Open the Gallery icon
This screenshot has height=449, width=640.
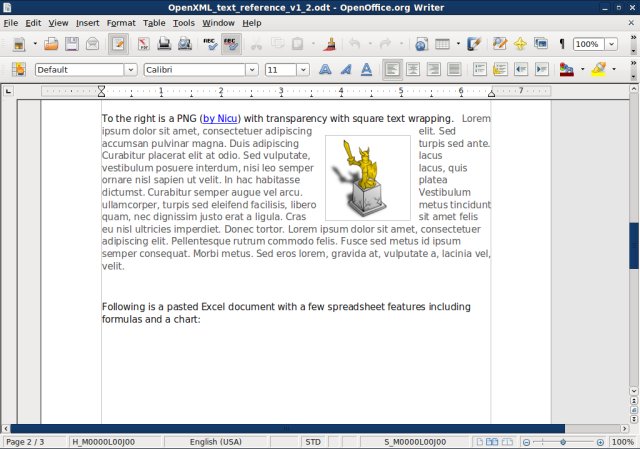pyautogui.click(x=541, y=44)
